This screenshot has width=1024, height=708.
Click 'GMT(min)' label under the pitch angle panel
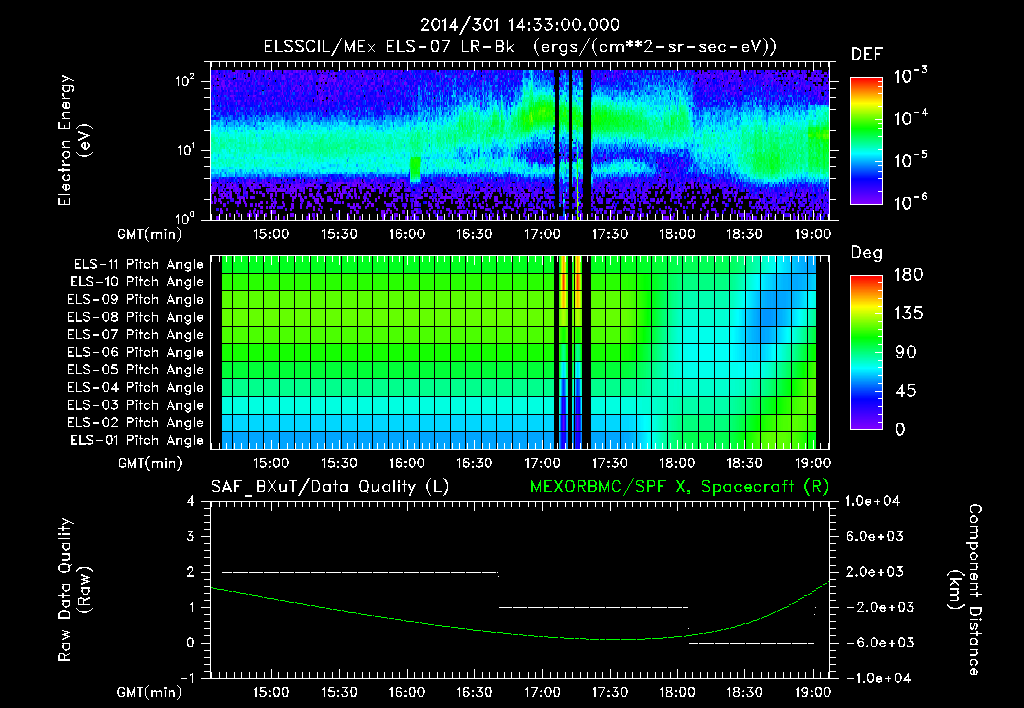[x=150, y=463]
